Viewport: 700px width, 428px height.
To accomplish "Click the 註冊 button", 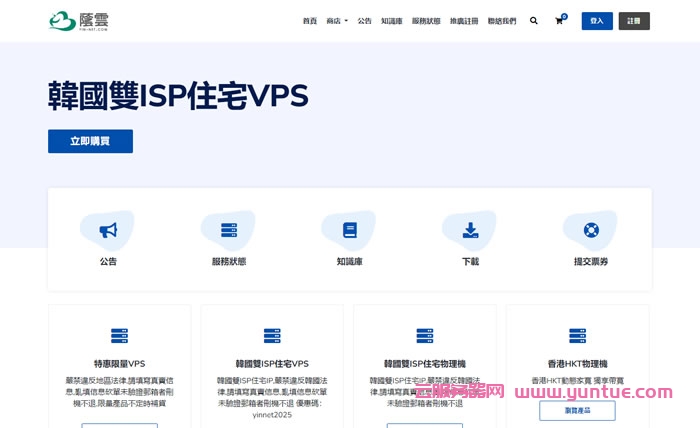I will click(634, 21).
